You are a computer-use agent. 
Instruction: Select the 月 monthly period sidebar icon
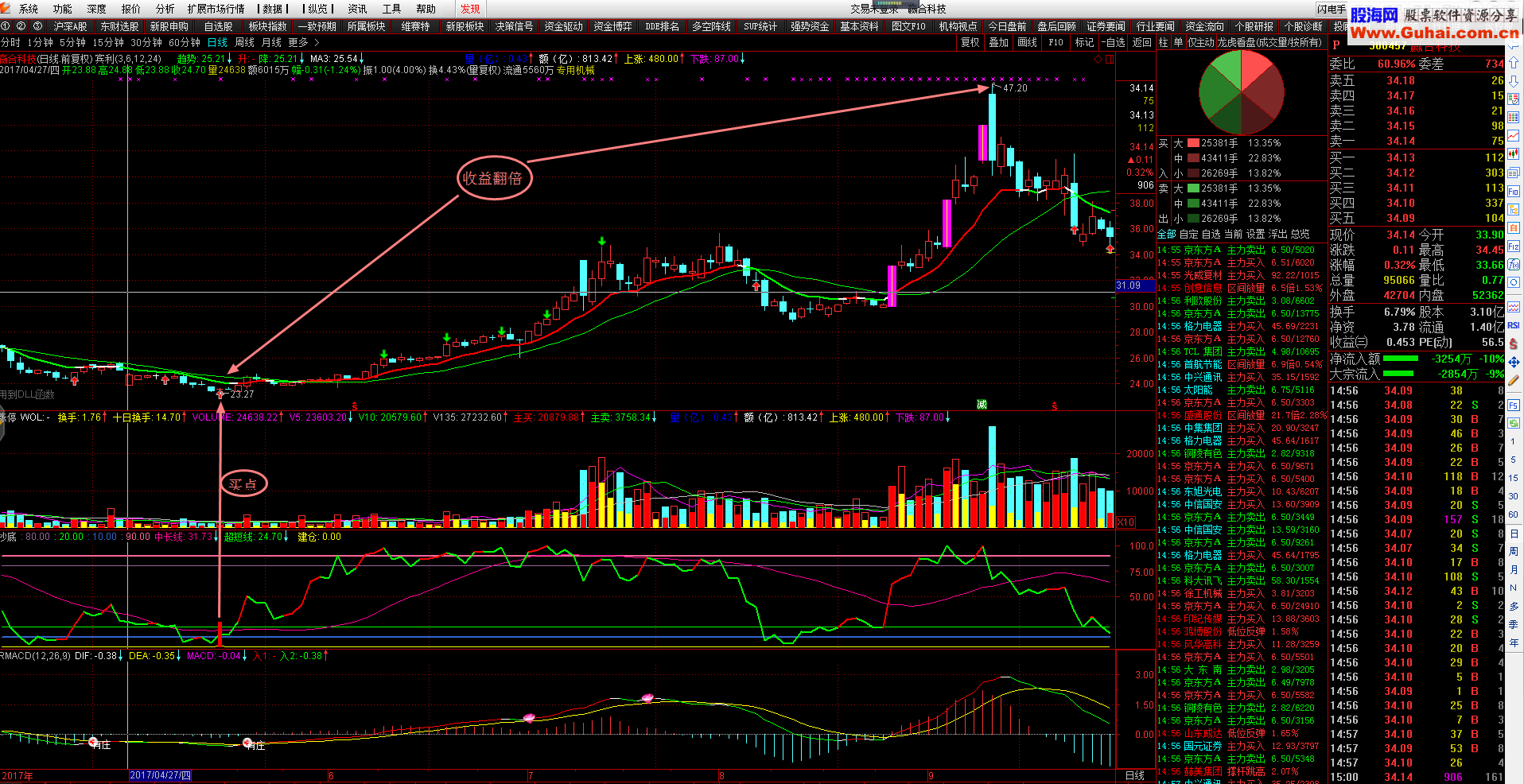click(1513, 570)
